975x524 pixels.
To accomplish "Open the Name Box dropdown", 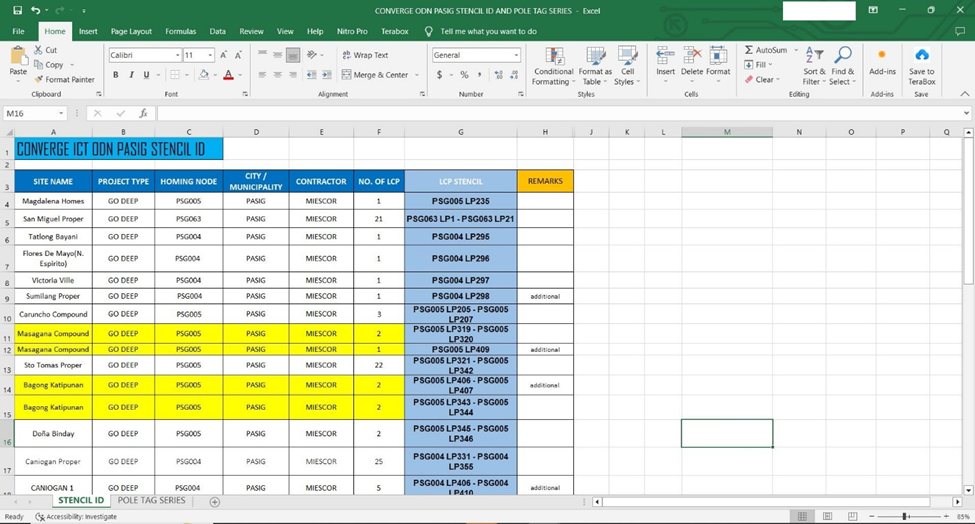I will pos(61,113).
